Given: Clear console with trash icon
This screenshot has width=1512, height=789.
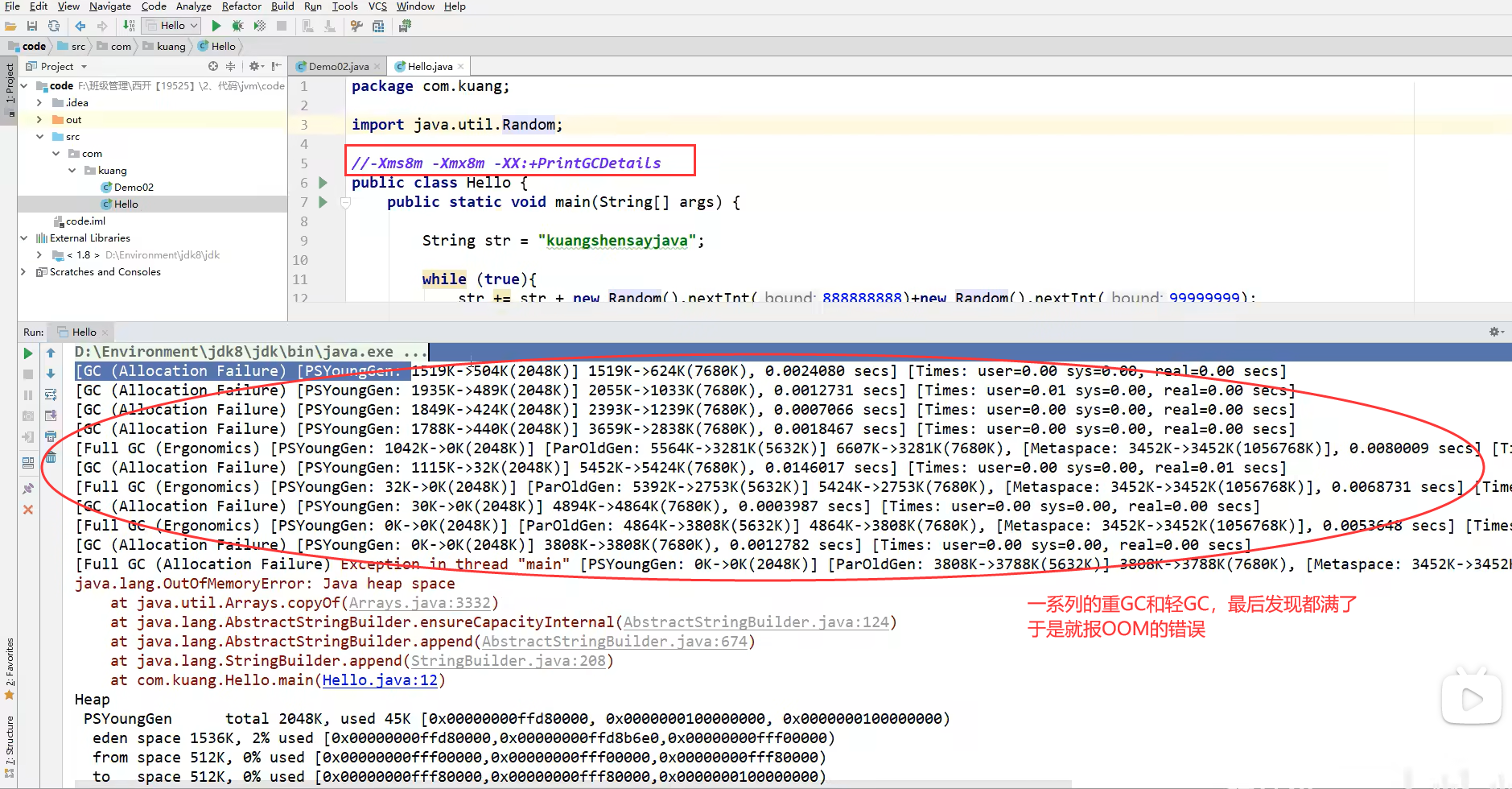Looking at the screenshot, I should click(x=51, y=457).
